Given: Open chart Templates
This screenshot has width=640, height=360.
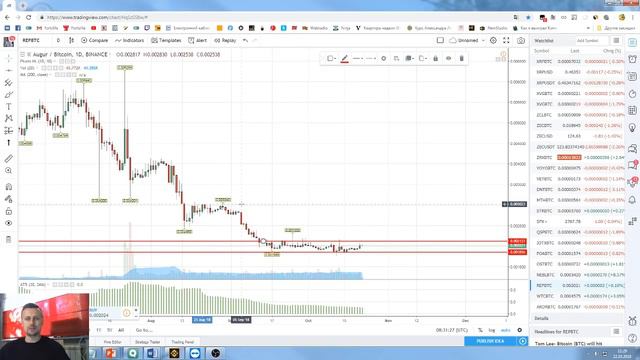Looking at the screenshot, I should click(x=166, y=40).
